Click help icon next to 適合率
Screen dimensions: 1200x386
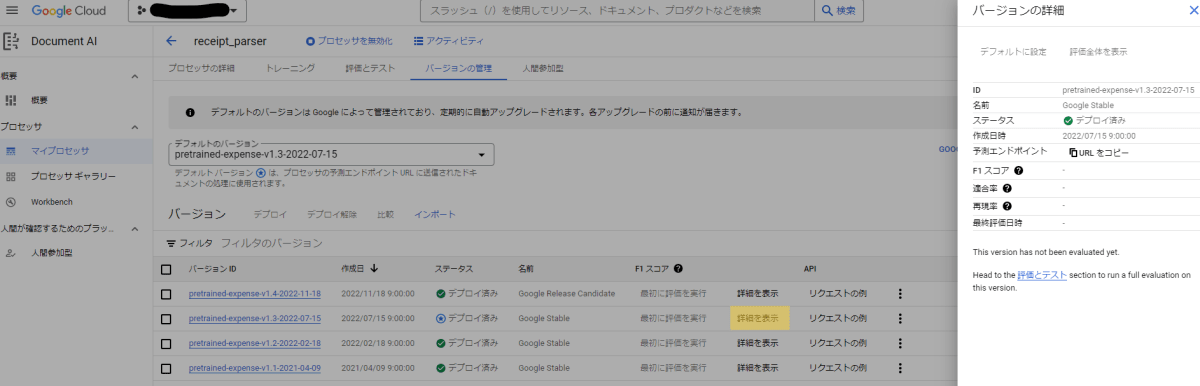click(x=1007, y=188)
